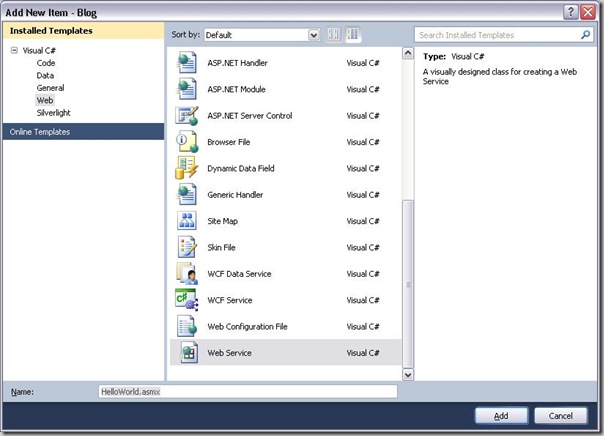604x436 pixels.
Task: Switch to small icons view
Action: click(334, 35)
